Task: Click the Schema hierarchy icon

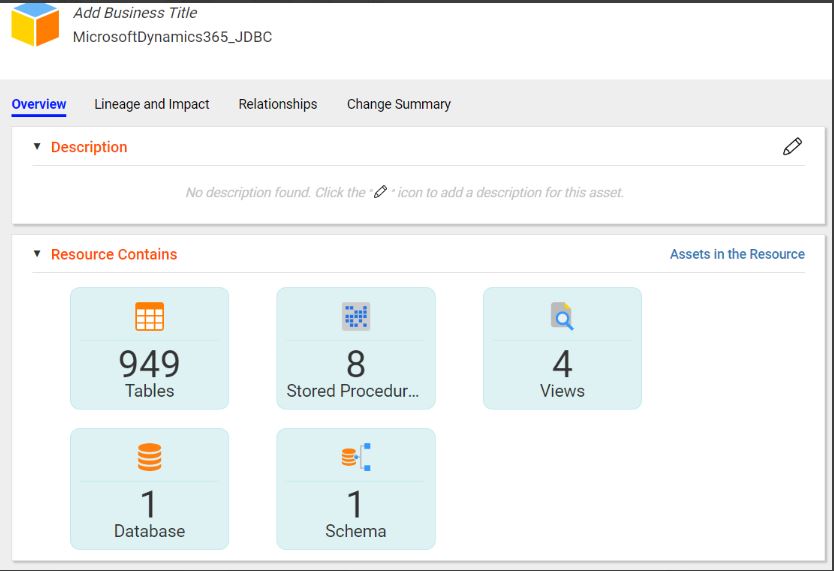Action: [356, 457]
